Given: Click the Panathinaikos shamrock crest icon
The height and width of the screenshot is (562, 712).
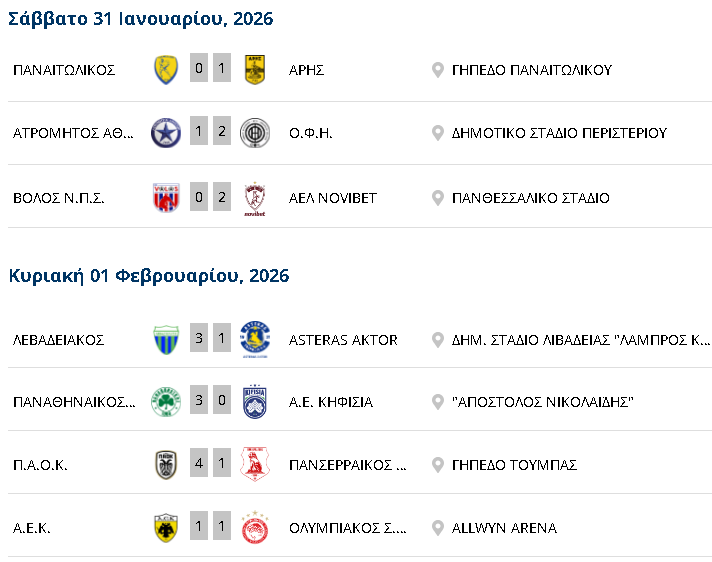Looking at the screenshot, I should (x=166, y=402).
